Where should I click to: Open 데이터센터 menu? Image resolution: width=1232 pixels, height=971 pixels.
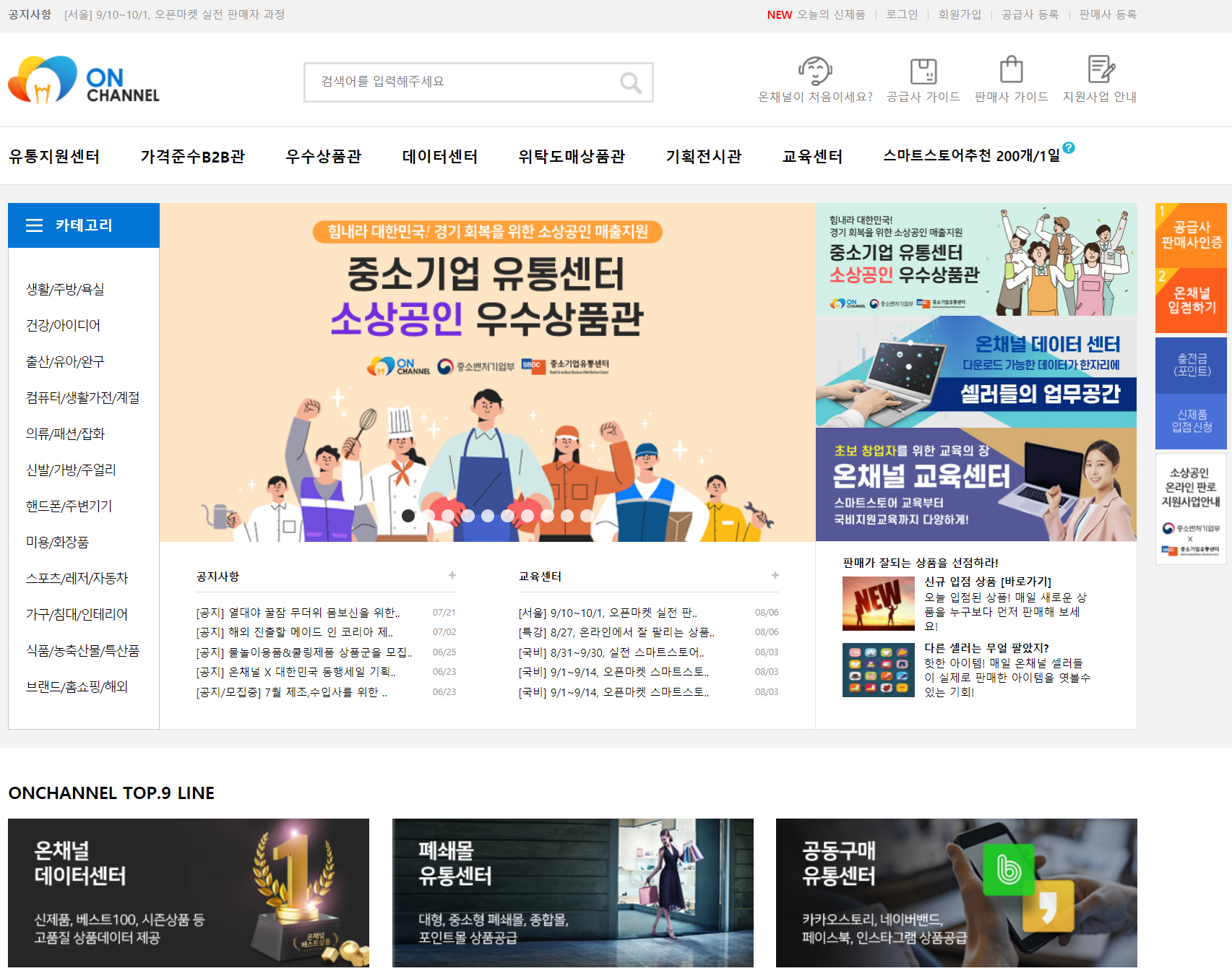(x=439, y=156)
